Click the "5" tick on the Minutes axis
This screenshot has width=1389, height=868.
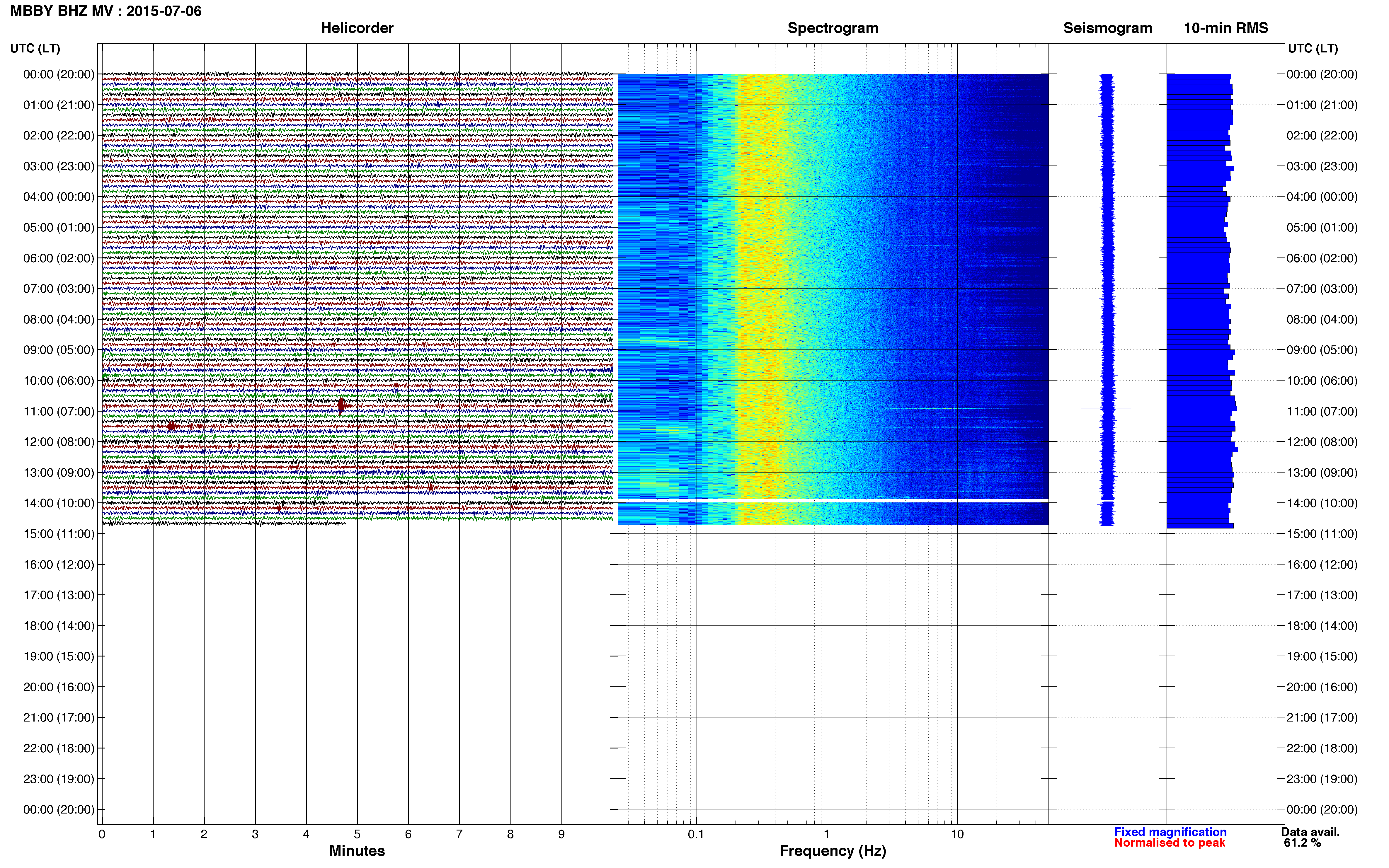(357, 834)
